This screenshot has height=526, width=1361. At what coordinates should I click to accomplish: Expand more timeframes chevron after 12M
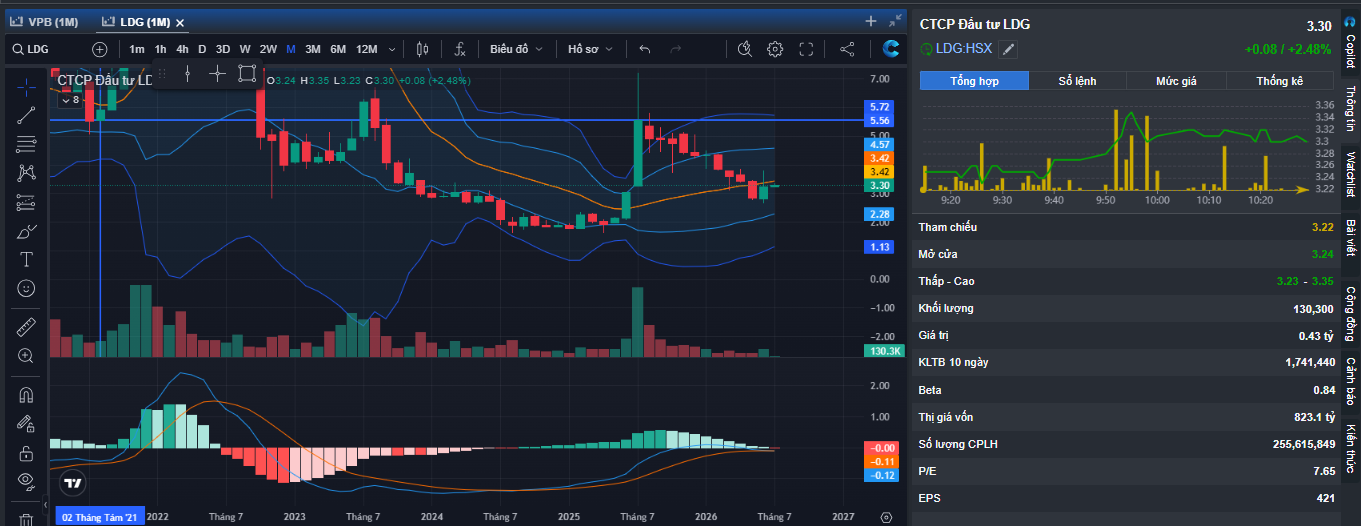[392, 49]
